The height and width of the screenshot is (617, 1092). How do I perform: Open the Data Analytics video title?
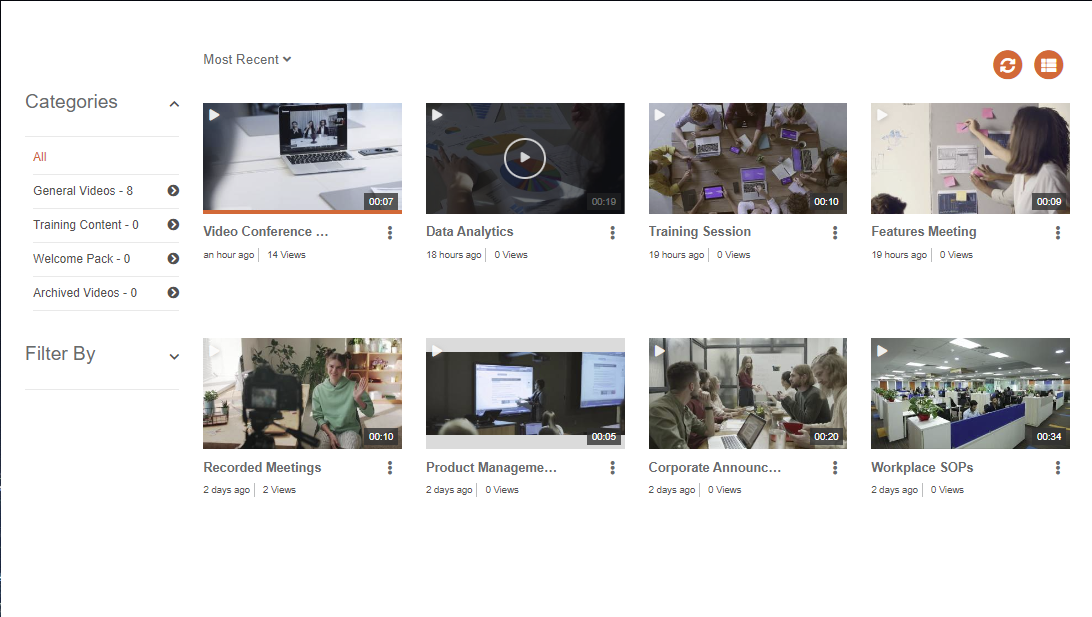pos(469,232)
